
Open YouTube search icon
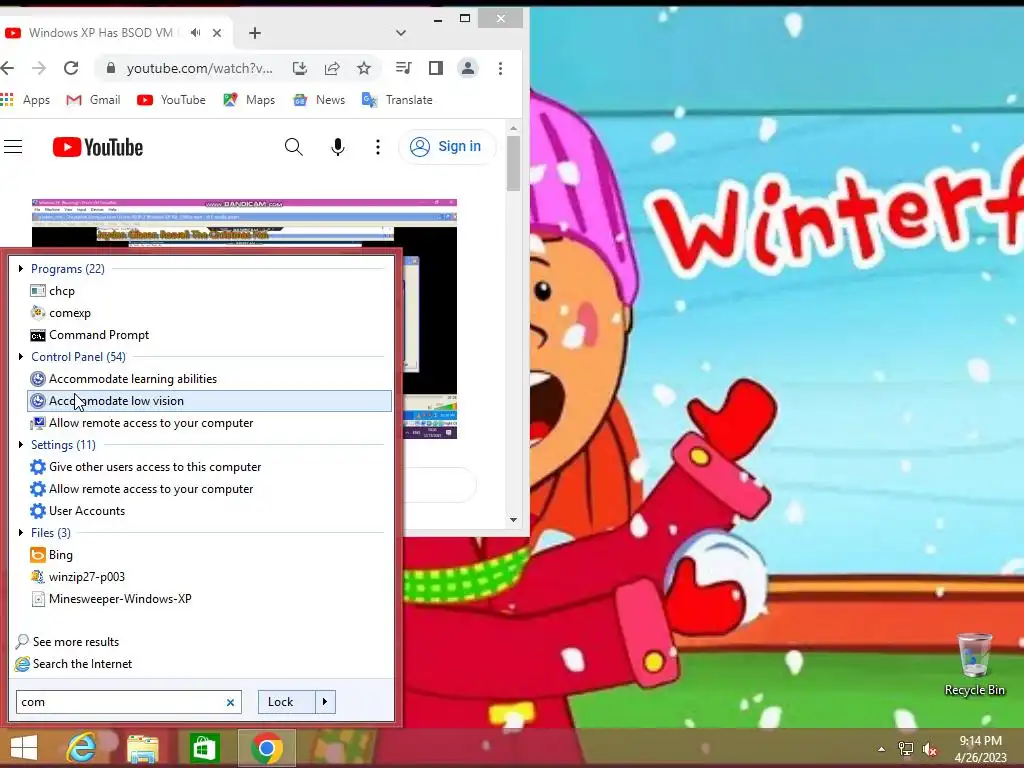pyautogui.click(x=294, y=147)
